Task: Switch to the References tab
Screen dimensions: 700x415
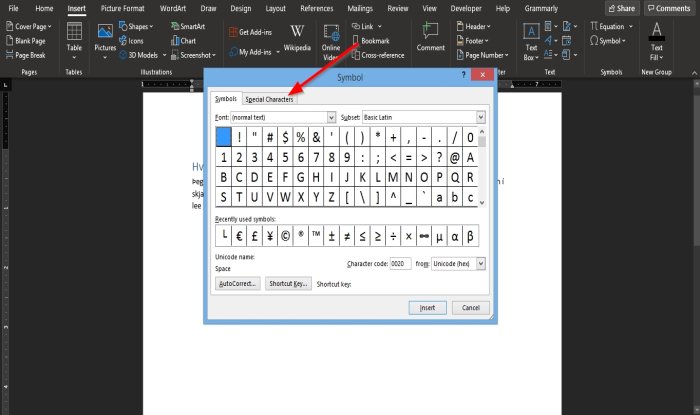Action: point(317,8)
